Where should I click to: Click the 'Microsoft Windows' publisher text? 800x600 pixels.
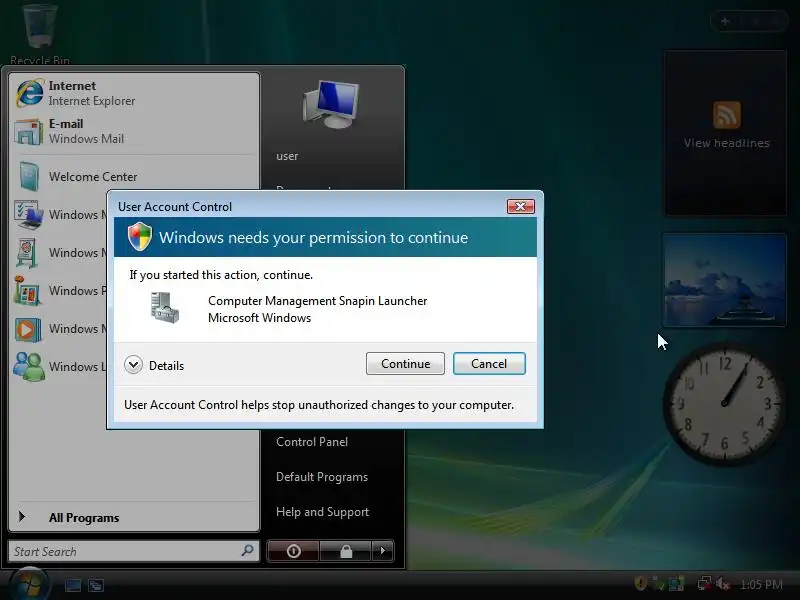pos(259,318)
